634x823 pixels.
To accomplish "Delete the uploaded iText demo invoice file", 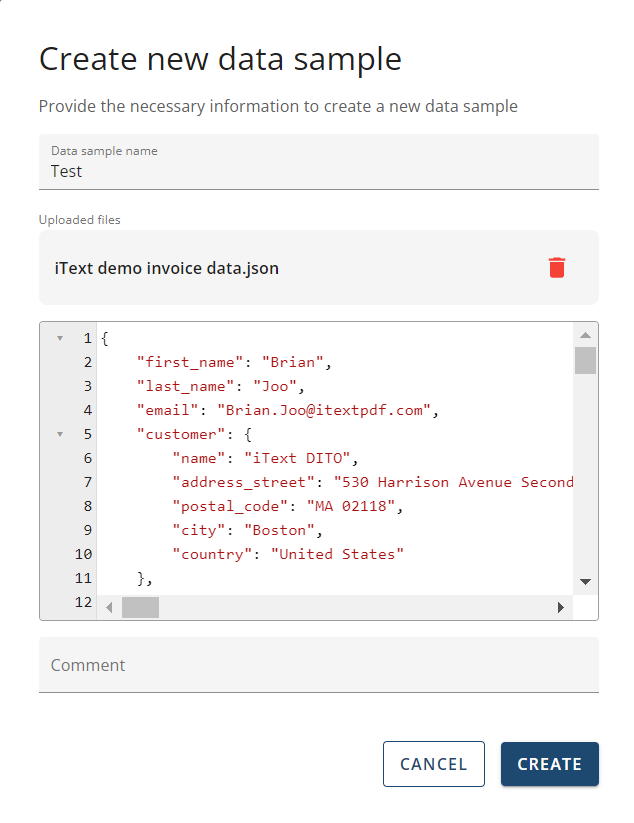I will pyautogui.click(x=557, y=267).
